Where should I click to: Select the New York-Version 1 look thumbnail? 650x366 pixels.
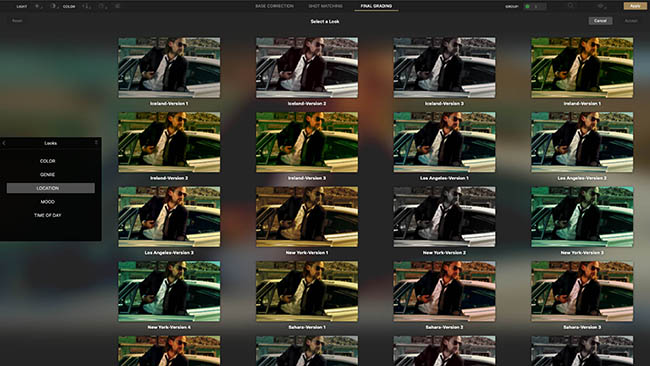click(x=307, y=216)
